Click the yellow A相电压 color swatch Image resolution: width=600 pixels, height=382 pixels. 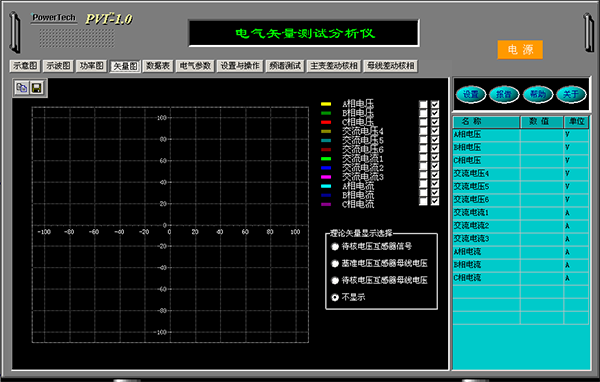pos(326,104)
